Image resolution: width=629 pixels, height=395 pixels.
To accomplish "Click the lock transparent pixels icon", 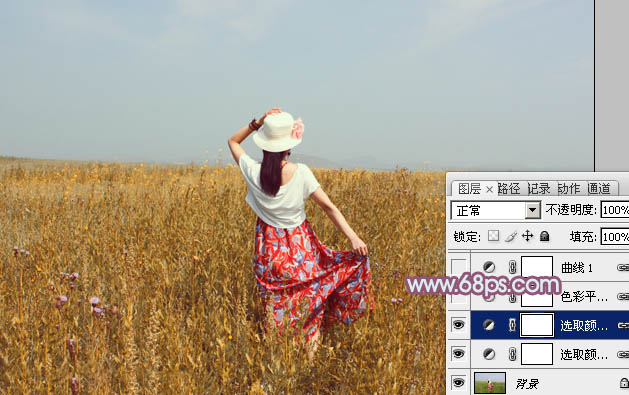I will 493,236.
